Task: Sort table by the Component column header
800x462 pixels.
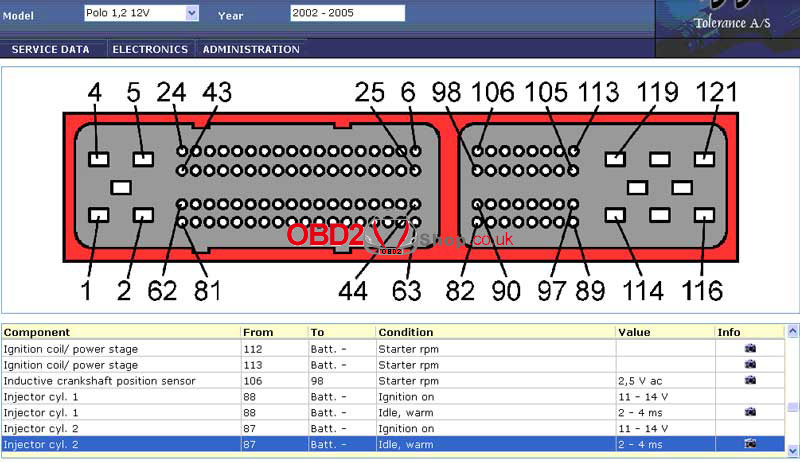Action: pyautogui.click(x=120, y=332)
